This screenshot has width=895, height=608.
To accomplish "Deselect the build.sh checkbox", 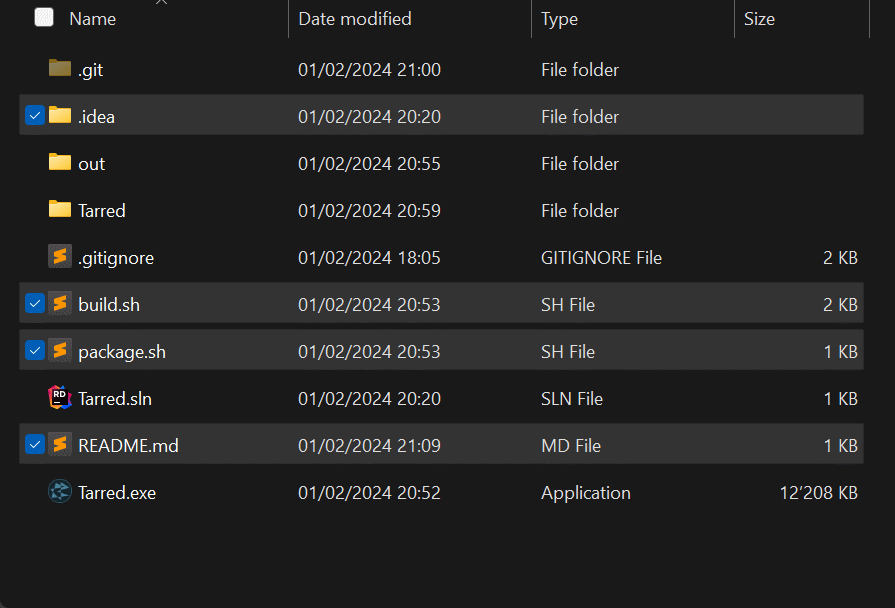I will point(33,303).
